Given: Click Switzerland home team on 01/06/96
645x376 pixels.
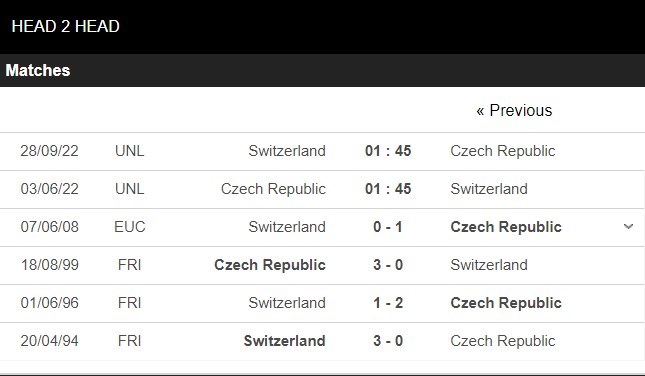Looking at the screenshot, I should point(287,303).
